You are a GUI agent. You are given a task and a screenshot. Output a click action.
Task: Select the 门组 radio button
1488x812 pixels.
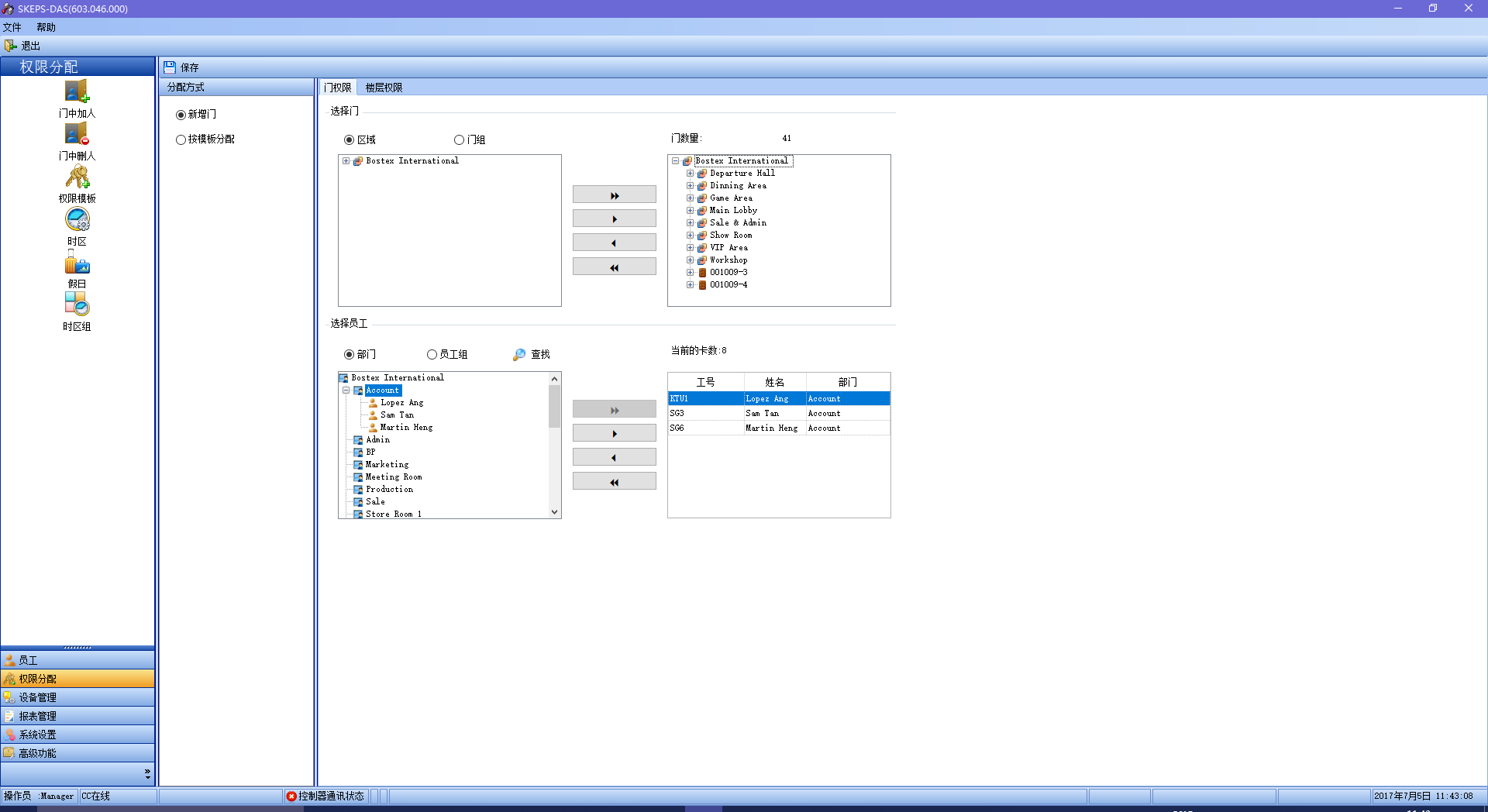point(459,140)
